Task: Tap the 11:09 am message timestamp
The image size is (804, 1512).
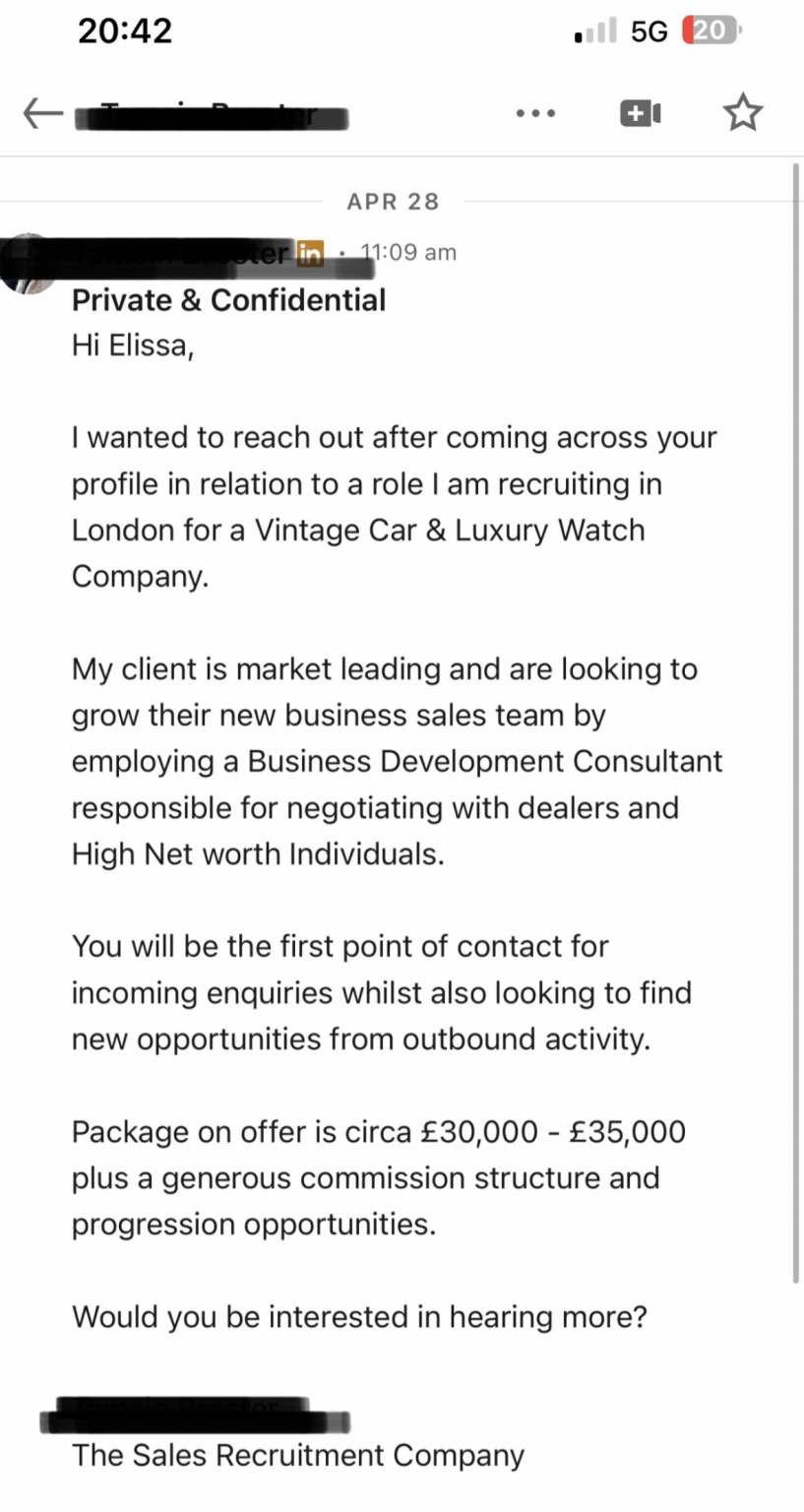Action: (x=408, y=252)
